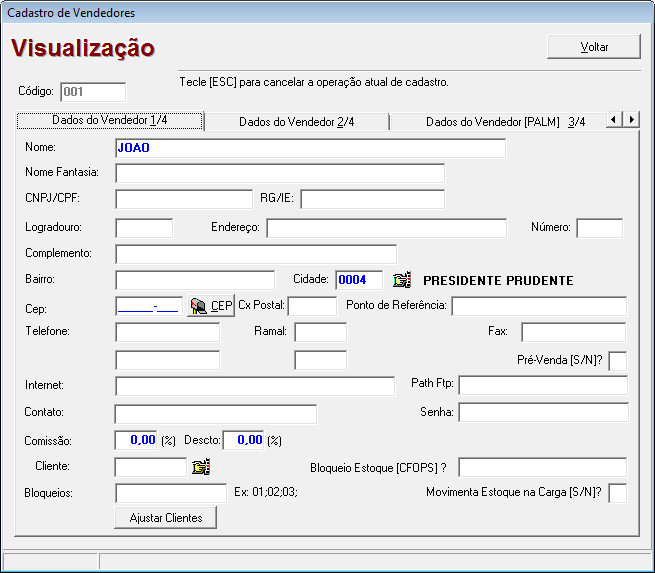Click the Internet address field
The width and height of the screenshot is (655, 573).
pyautogui.click(x=255, y=386)
